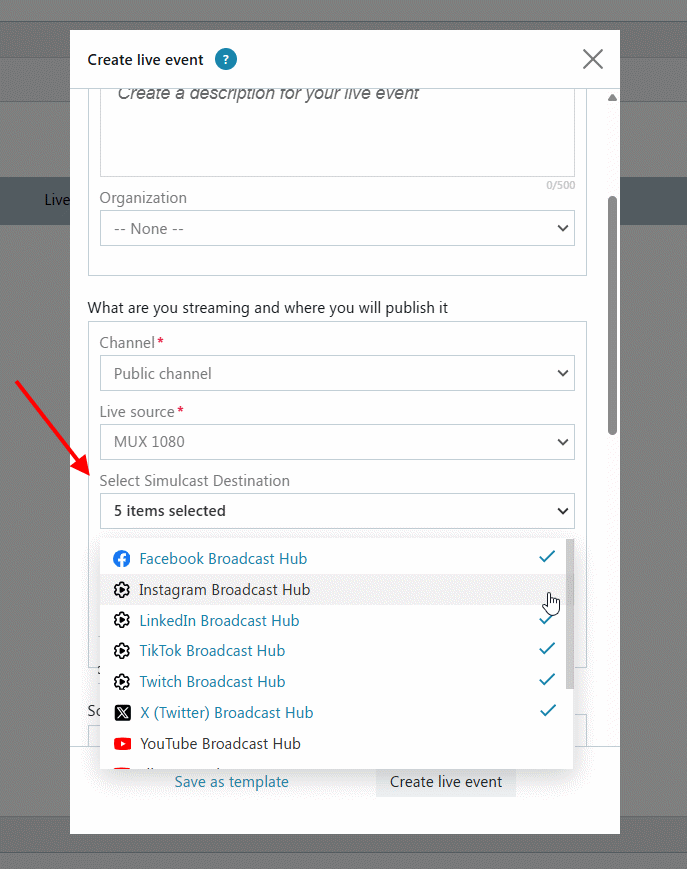The width and height of the screenshot is (687, 869).
Task: Click the TikTok Broadcast Hub gear icon
Action: (x=122, y=651)
